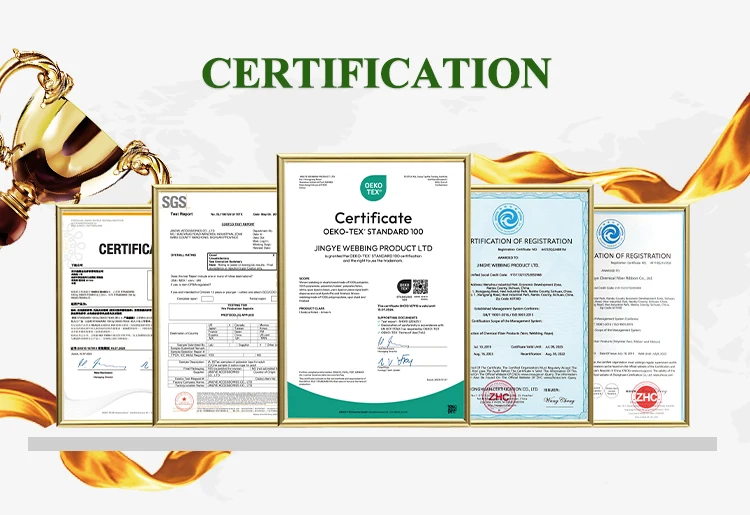The image size is (750, 515).
Task: Click 'ATION OF REGISTRATION' heading on rightmost certificate
Action: [633, 256]
